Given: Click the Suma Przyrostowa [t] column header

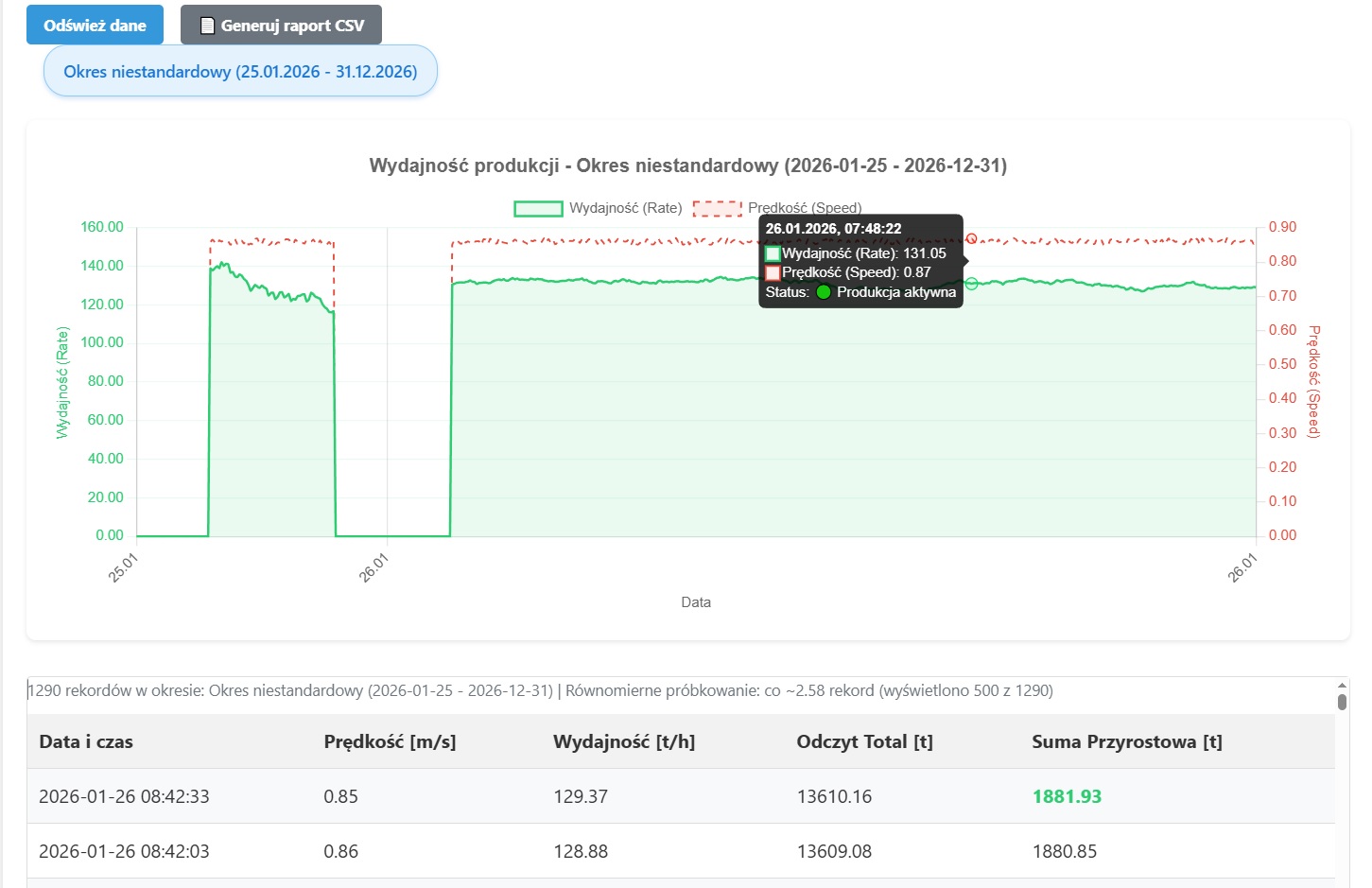Looking at the screenshot, I should point(1126,742).
